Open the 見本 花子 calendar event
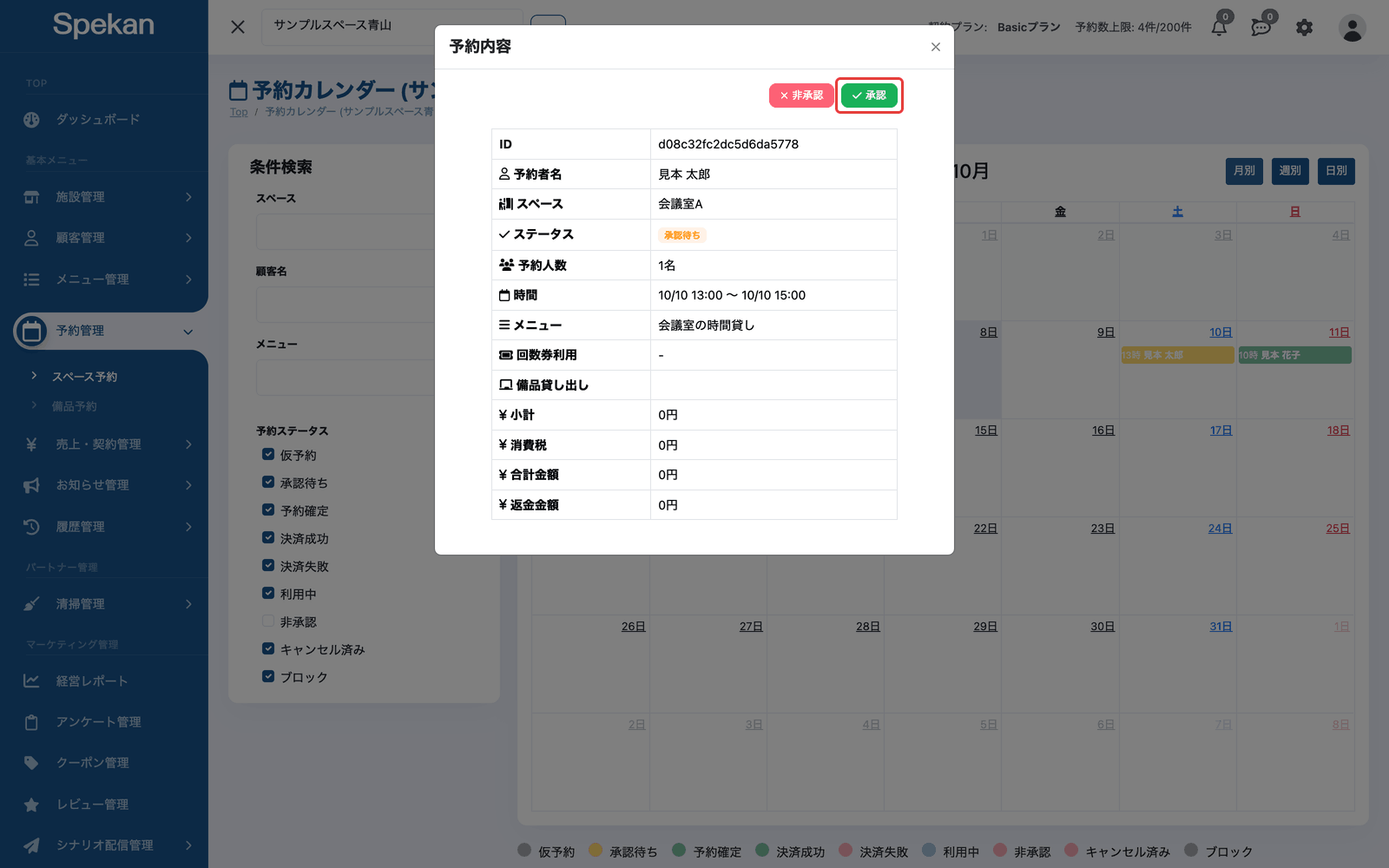The width and height of the screenshot is (1389, 868). coord(1294,355)
